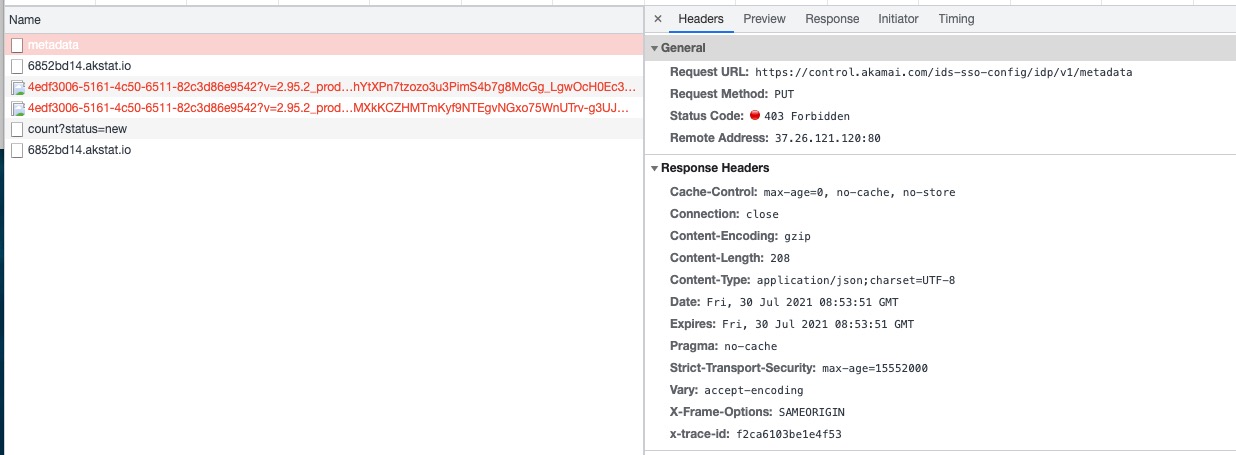This screenshot has width=1236, height=455.
Task: Switch to the Preview tab
Action: coord(764,19)
